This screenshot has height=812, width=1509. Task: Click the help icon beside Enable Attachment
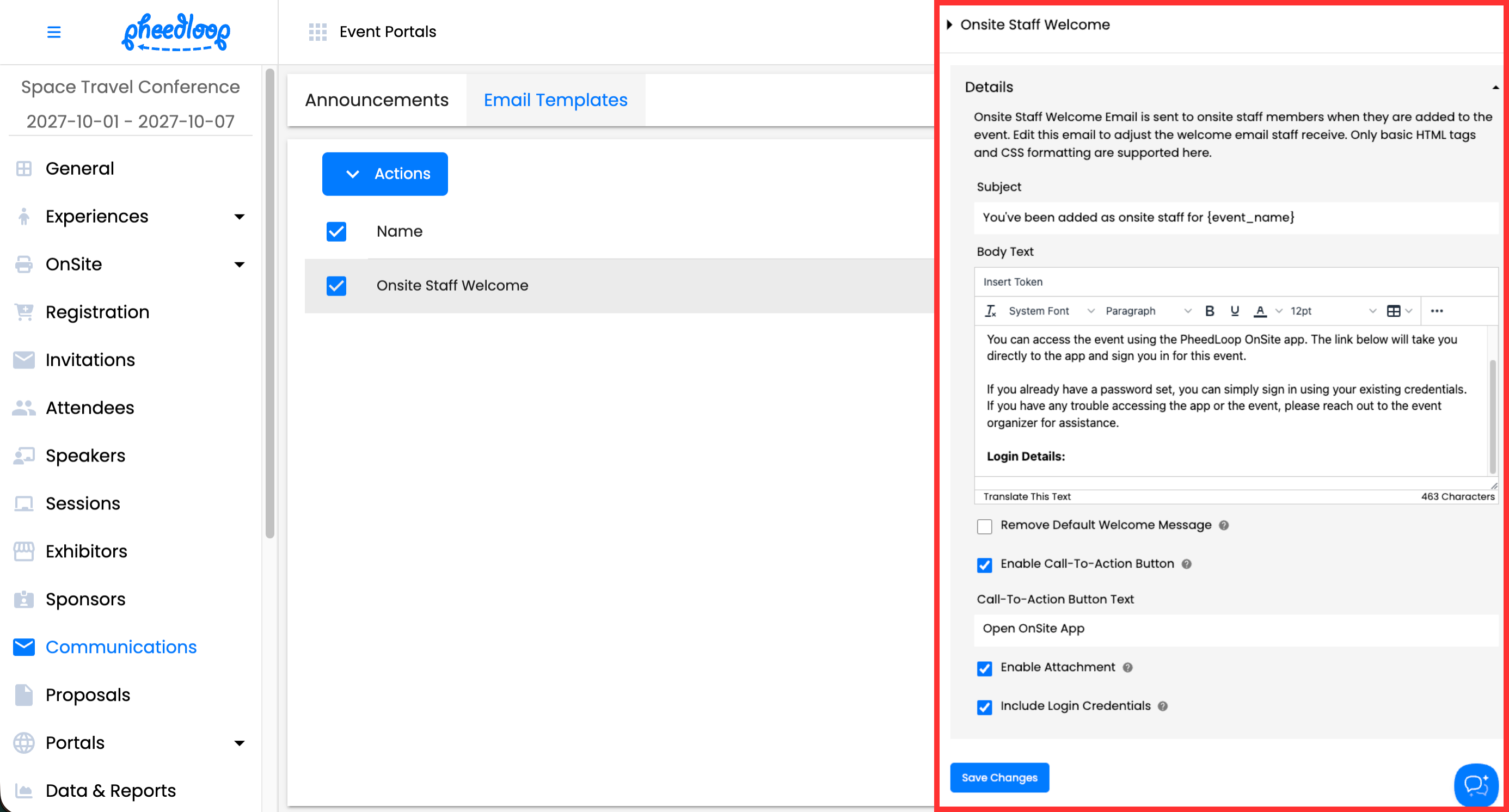1127,667
